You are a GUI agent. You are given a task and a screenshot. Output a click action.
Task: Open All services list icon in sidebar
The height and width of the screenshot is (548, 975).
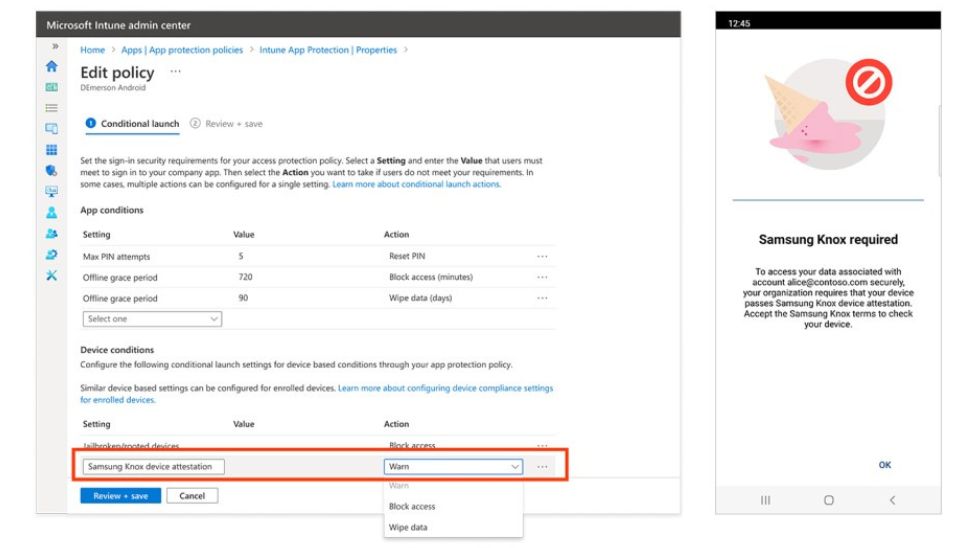click(52, 108)
